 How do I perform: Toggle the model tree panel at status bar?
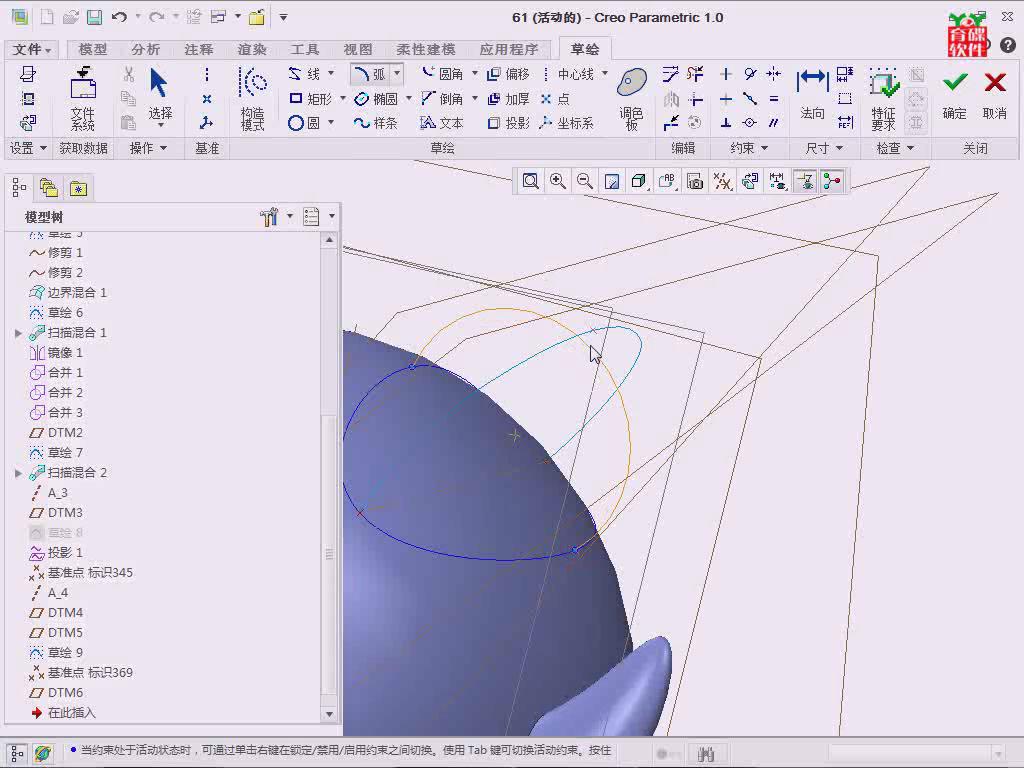17,754
